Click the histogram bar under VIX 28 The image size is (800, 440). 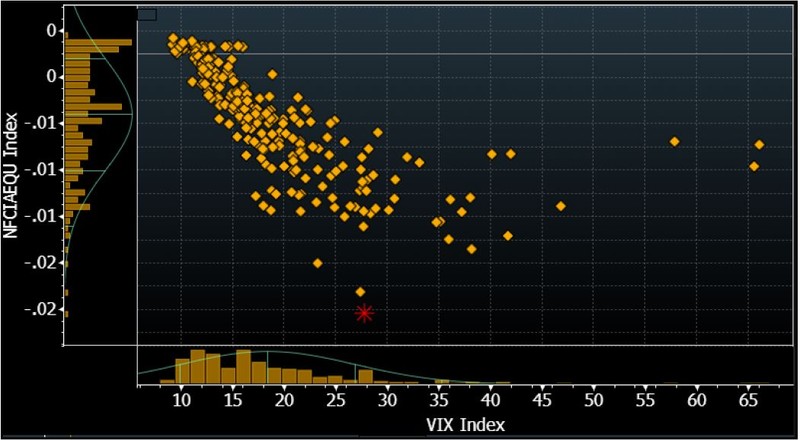pos(365,376)
